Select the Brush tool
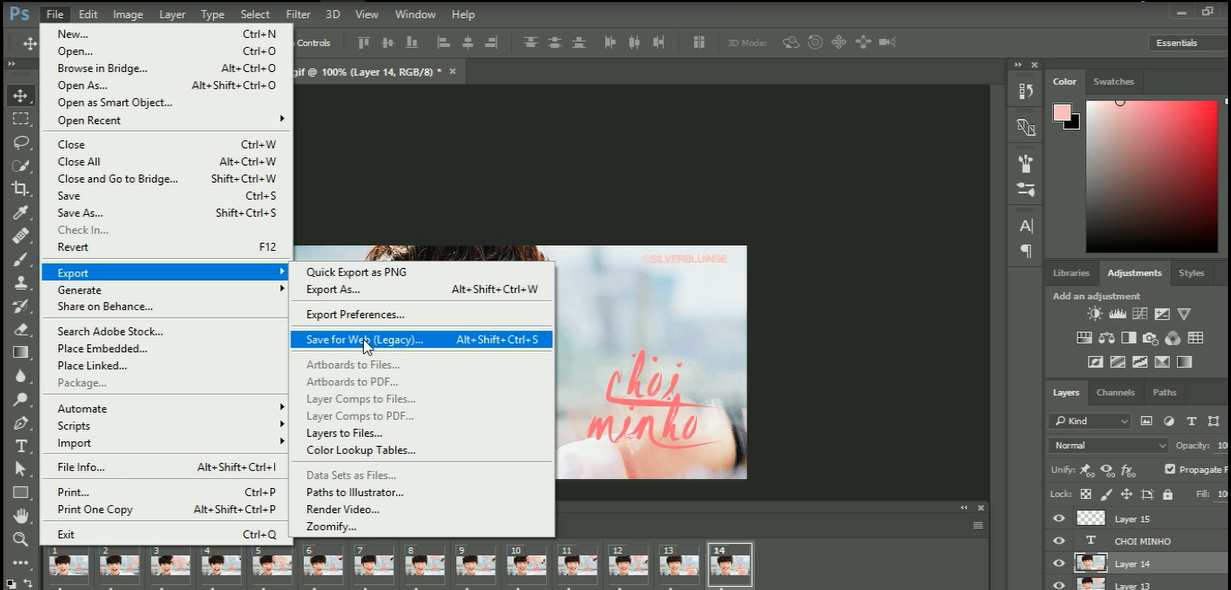 point(20,259)
